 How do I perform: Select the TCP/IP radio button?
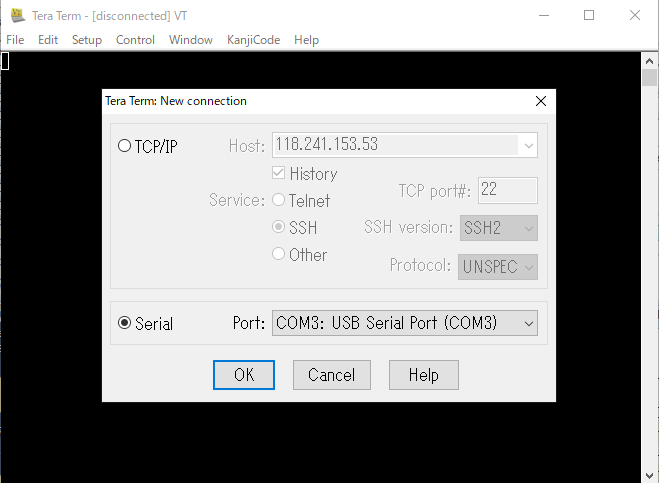tap(124, 146)
